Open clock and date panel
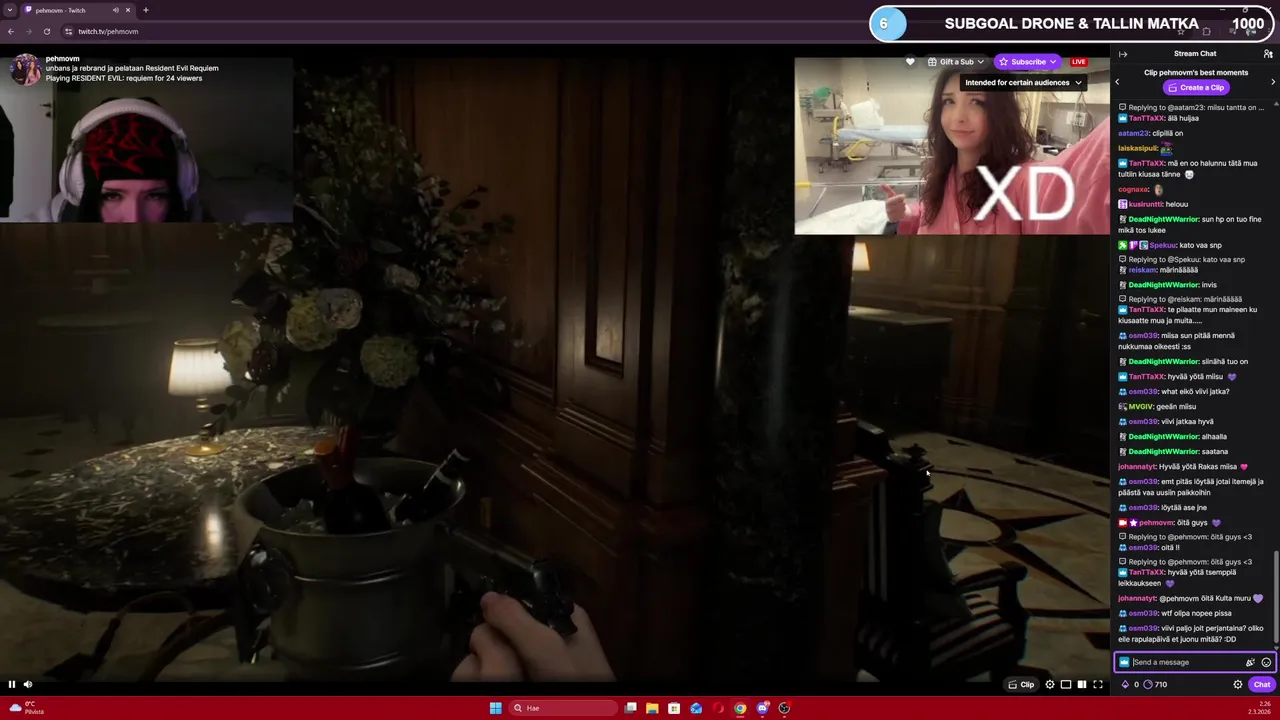Image resolution: width=1280 pixels, height=720 pixels. coord(1259,708)
